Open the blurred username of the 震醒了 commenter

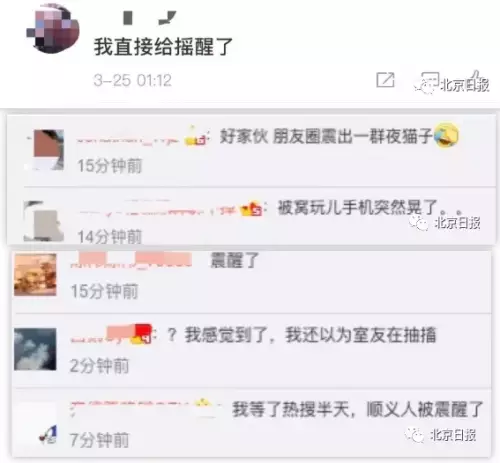(131, 260)
